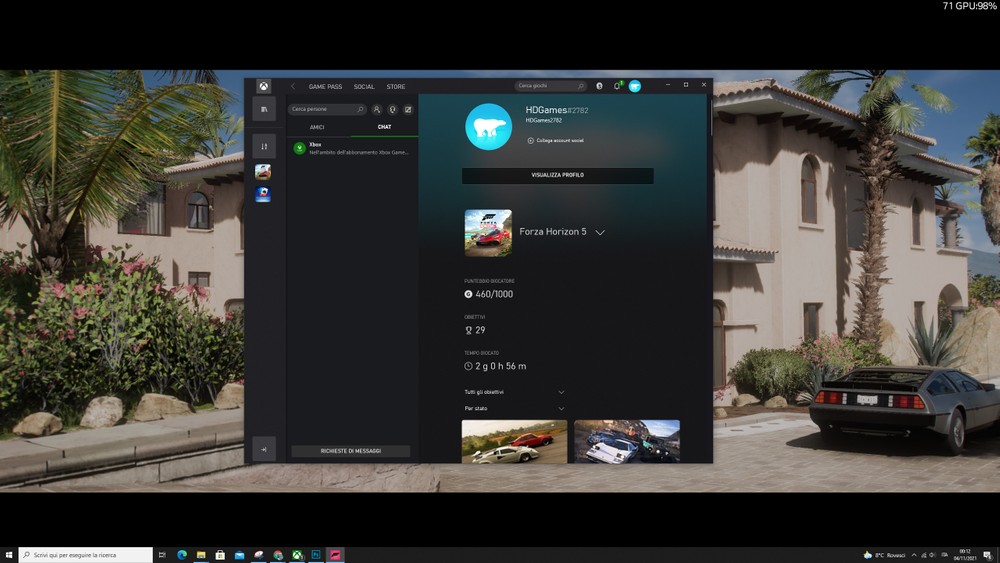The image size is (1000, 563).
Task: Click the Richieste di messaggi button
Action: coord(351,451)
